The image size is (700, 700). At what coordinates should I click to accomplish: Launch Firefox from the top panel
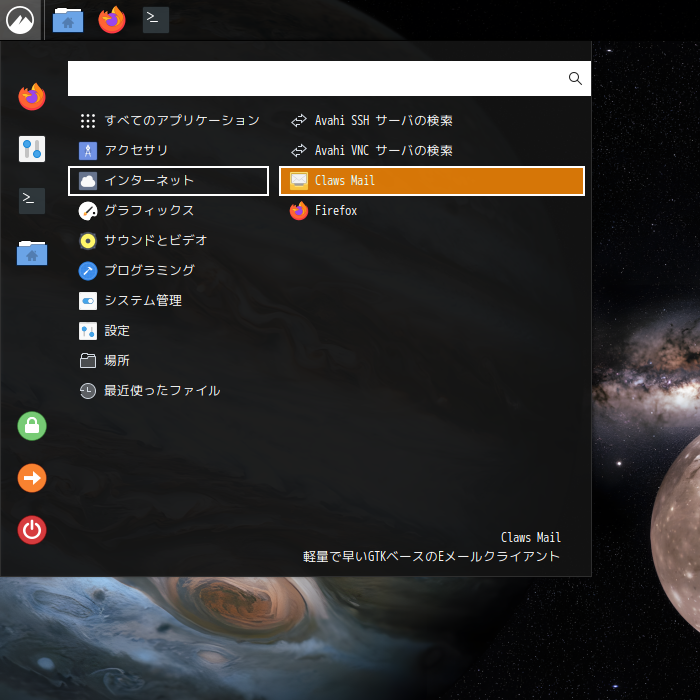coord(112,20)
